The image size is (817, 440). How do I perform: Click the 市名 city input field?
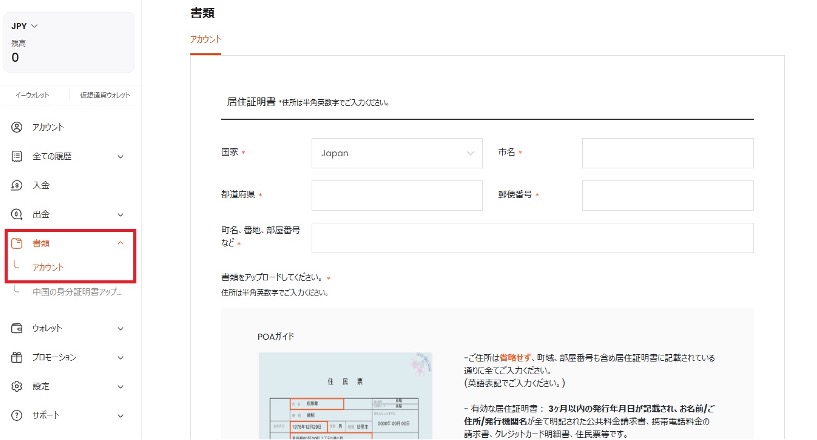(667, 153)
